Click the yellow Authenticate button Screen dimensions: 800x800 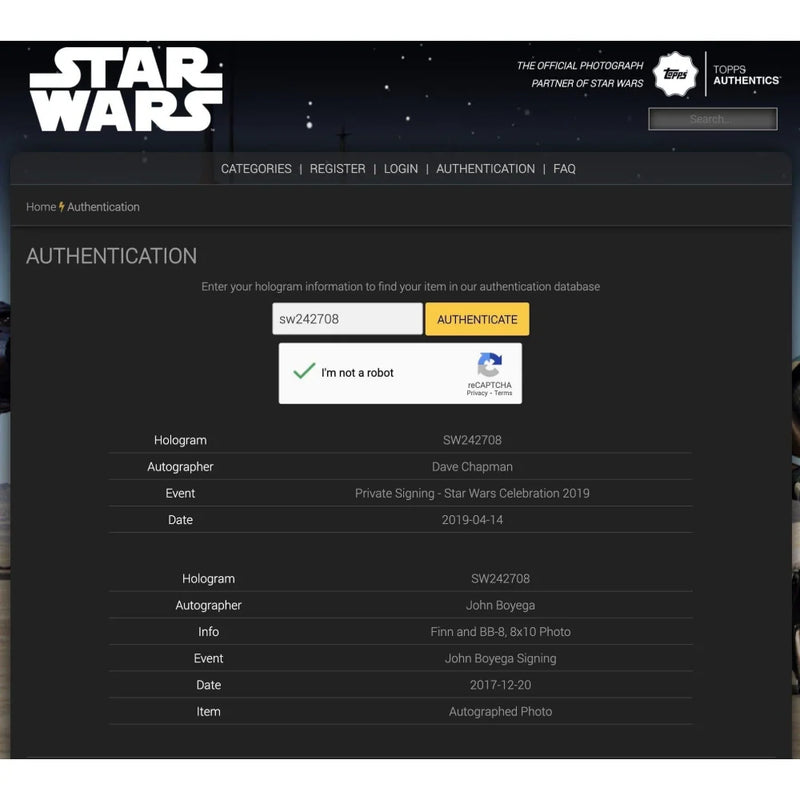point(477,319)
